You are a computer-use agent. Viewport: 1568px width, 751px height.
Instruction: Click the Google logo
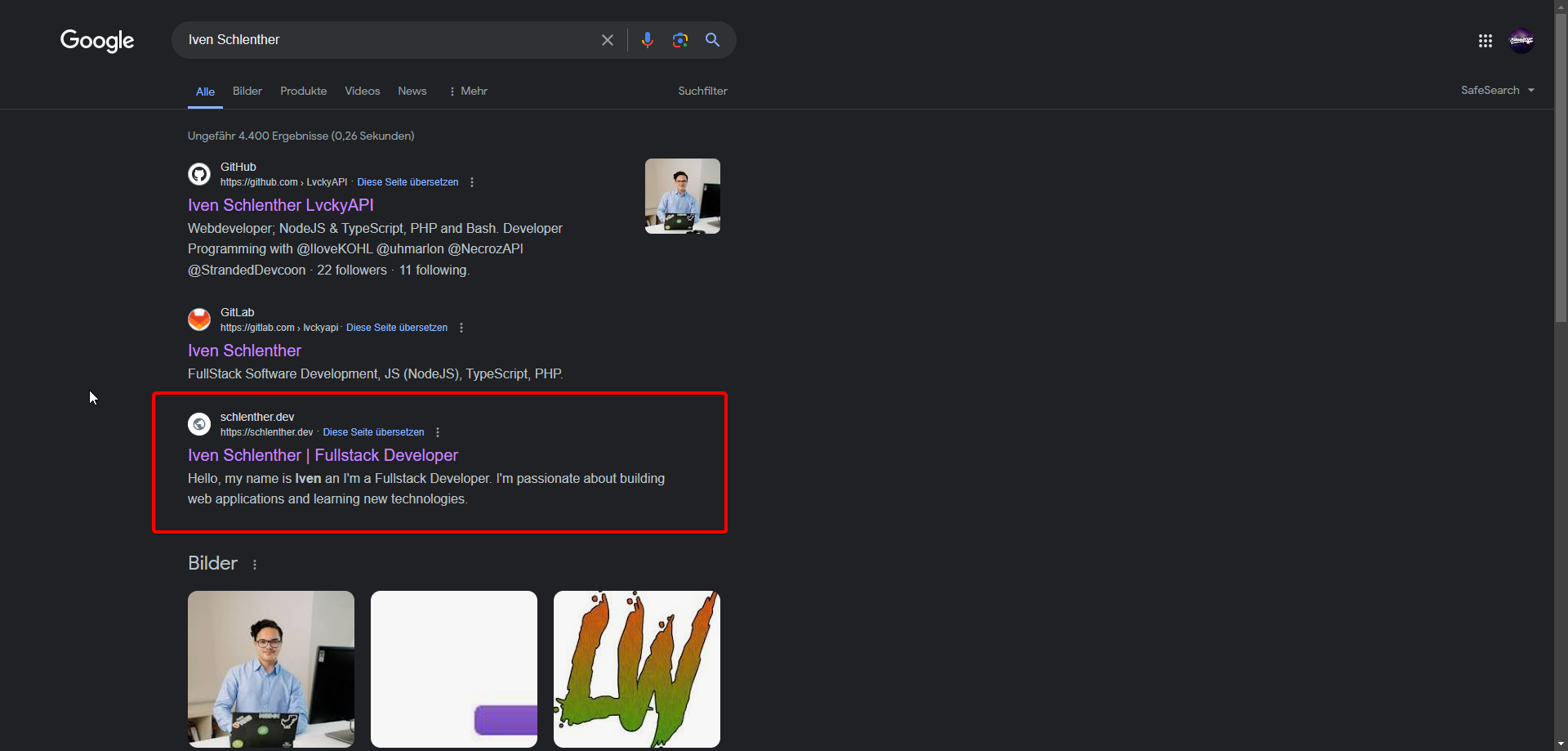97,40
